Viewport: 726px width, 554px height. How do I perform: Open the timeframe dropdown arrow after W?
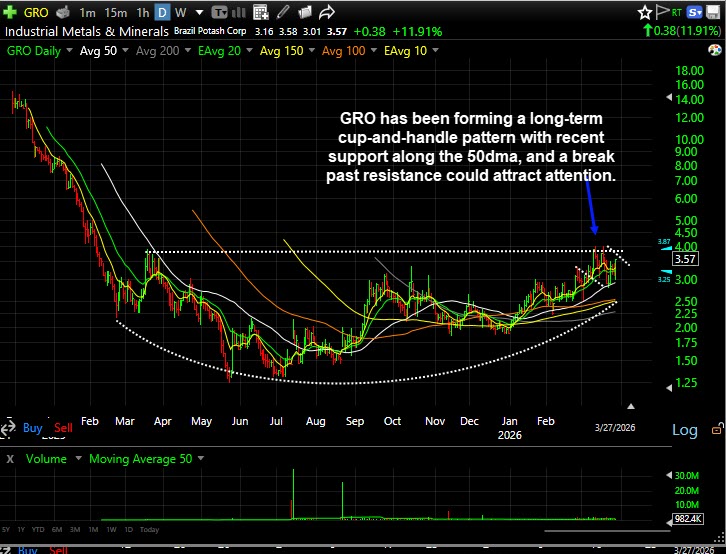point(199,12)
